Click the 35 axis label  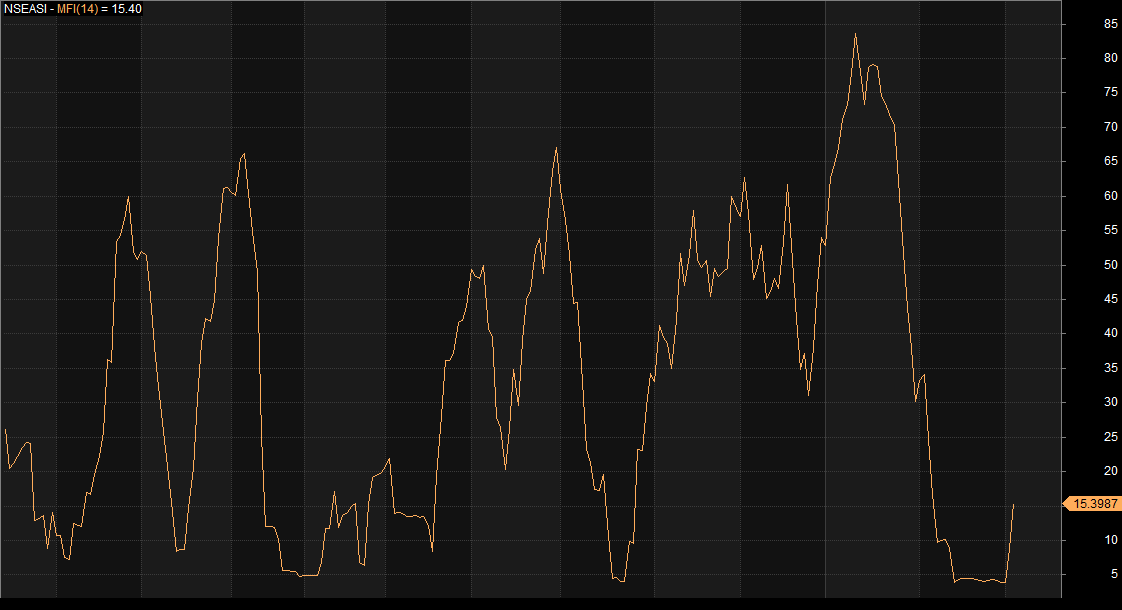(1111, 367)
